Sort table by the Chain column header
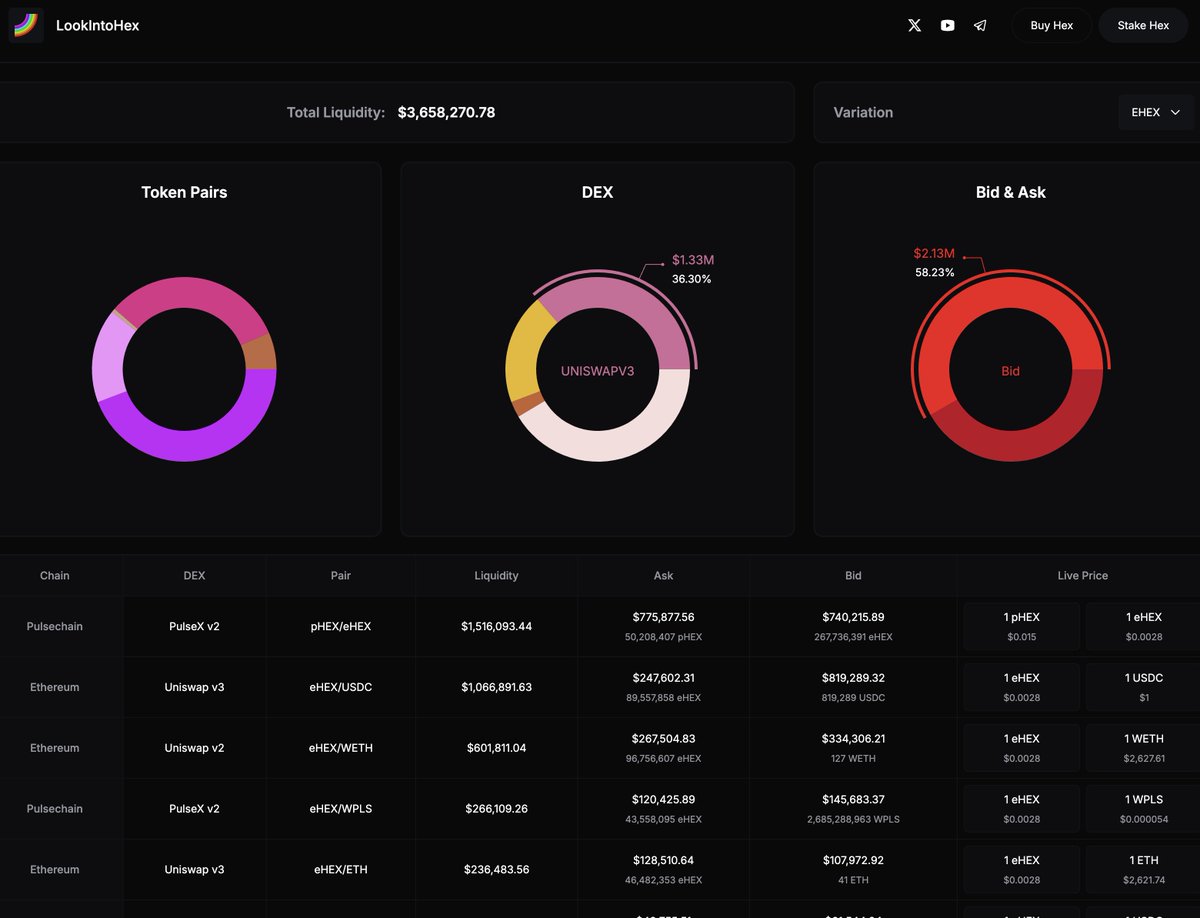 pos(55,576)
